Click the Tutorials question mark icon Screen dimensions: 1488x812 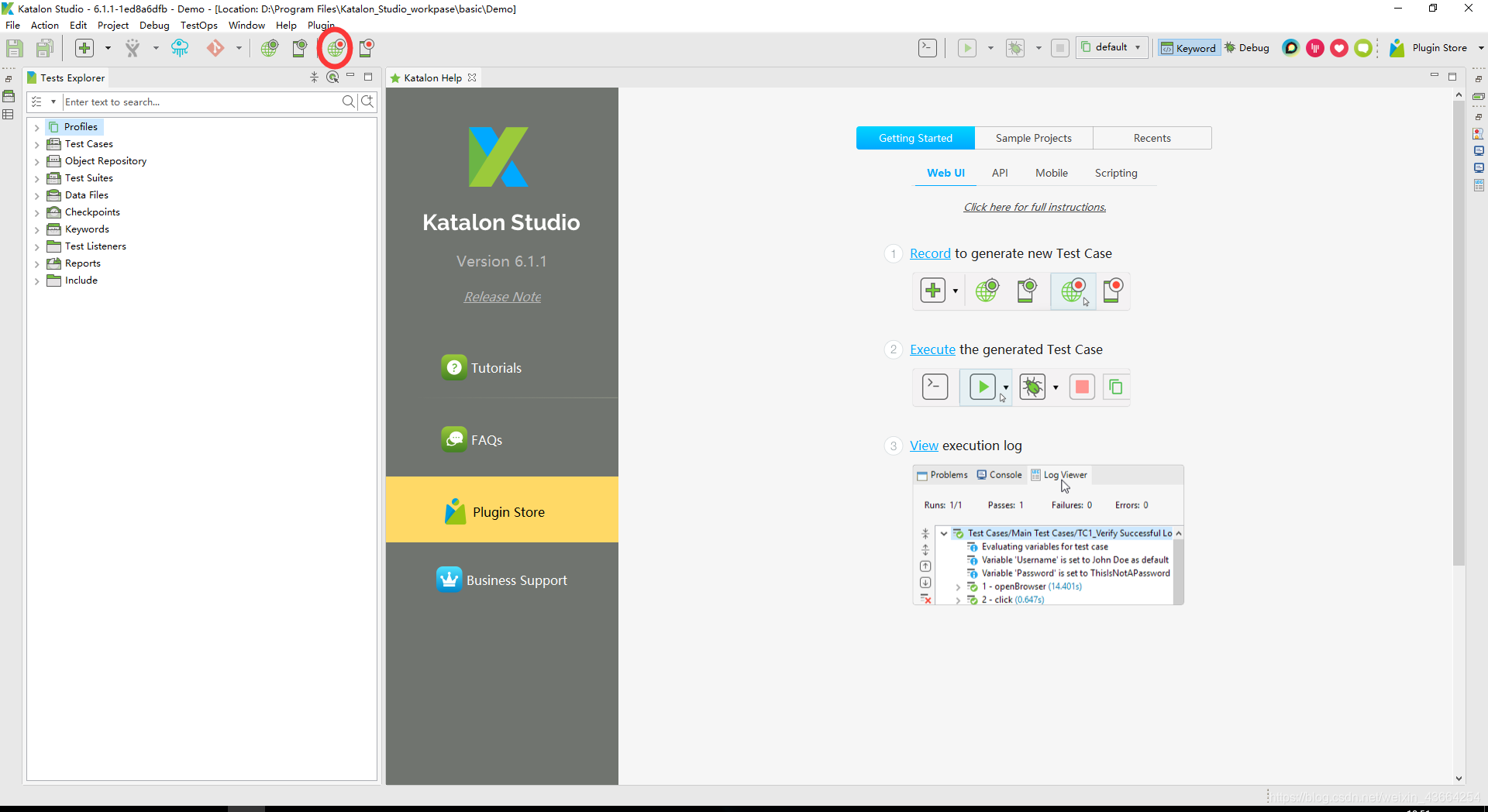pyautogui.click(x=454, y=367)
